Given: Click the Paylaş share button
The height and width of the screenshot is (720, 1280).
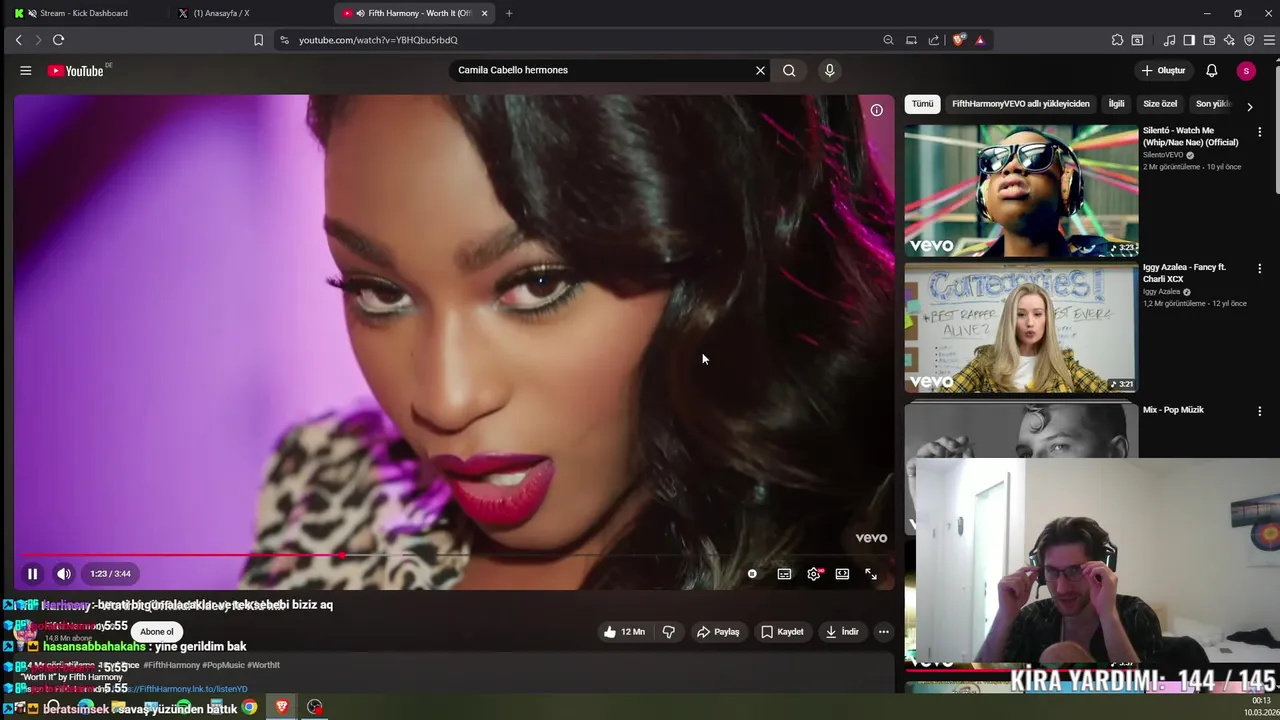Looking at the screenshot, I should [x=718, y=632].
